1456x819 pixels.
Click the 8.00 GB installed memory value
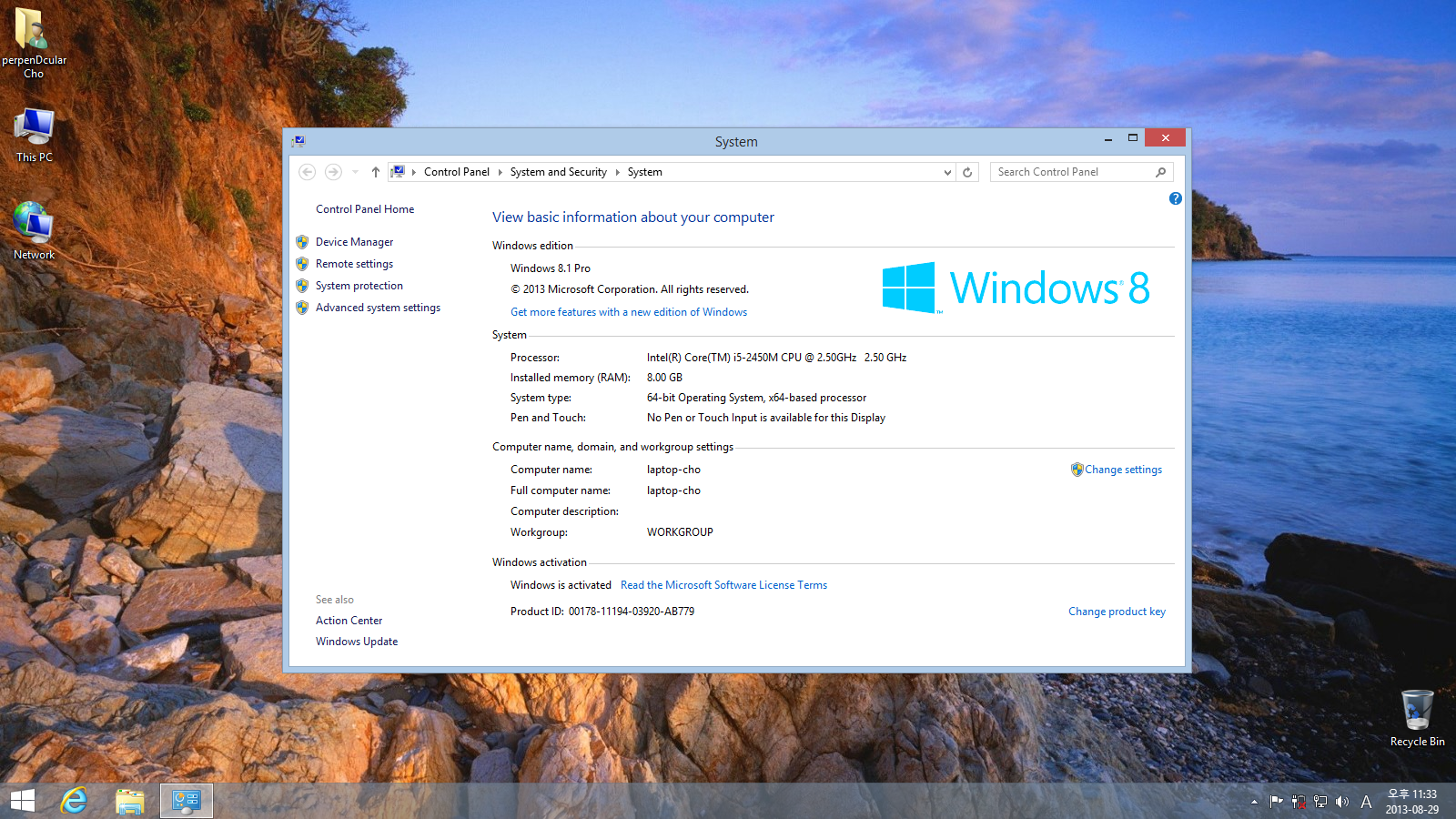664,378
